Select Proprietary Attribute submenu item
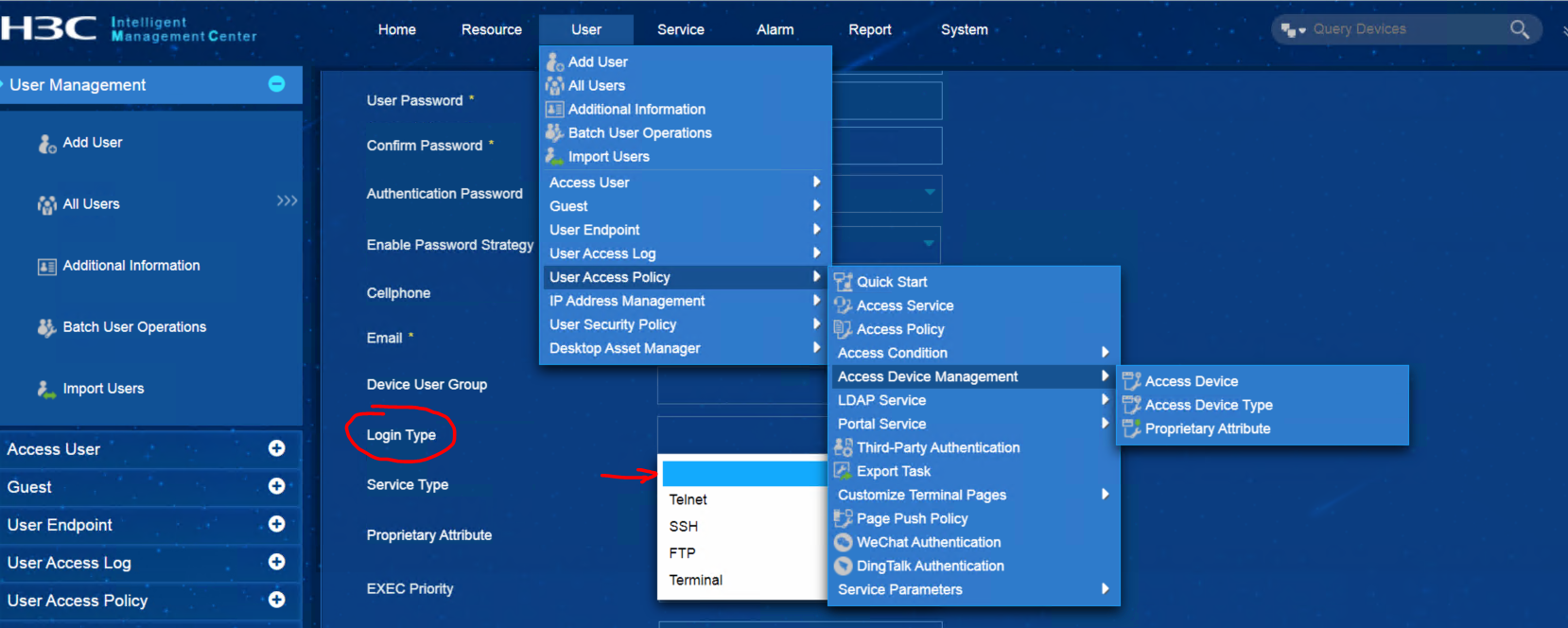 coord(1207,428)
